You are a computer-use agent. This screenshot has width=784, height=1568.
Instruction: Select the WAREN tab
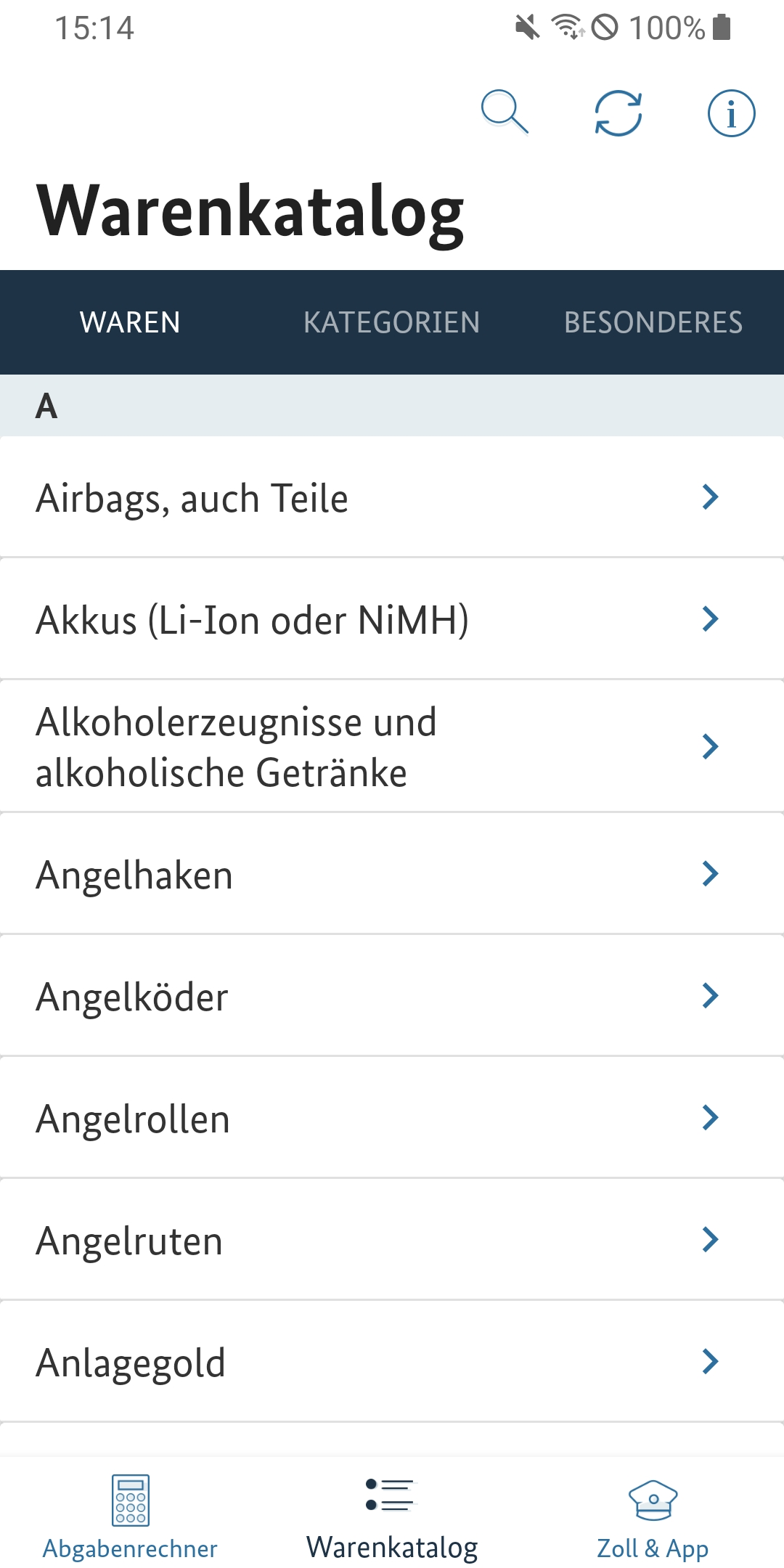pyautogui.click(x=131, y=322)
